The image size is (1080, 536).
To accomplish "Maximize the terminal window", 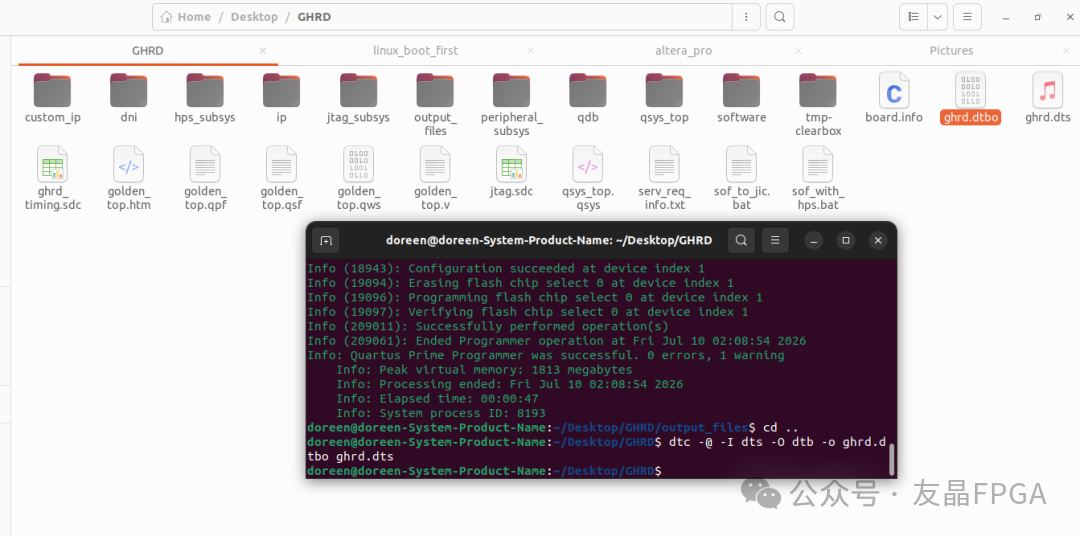I will (846, 240).
